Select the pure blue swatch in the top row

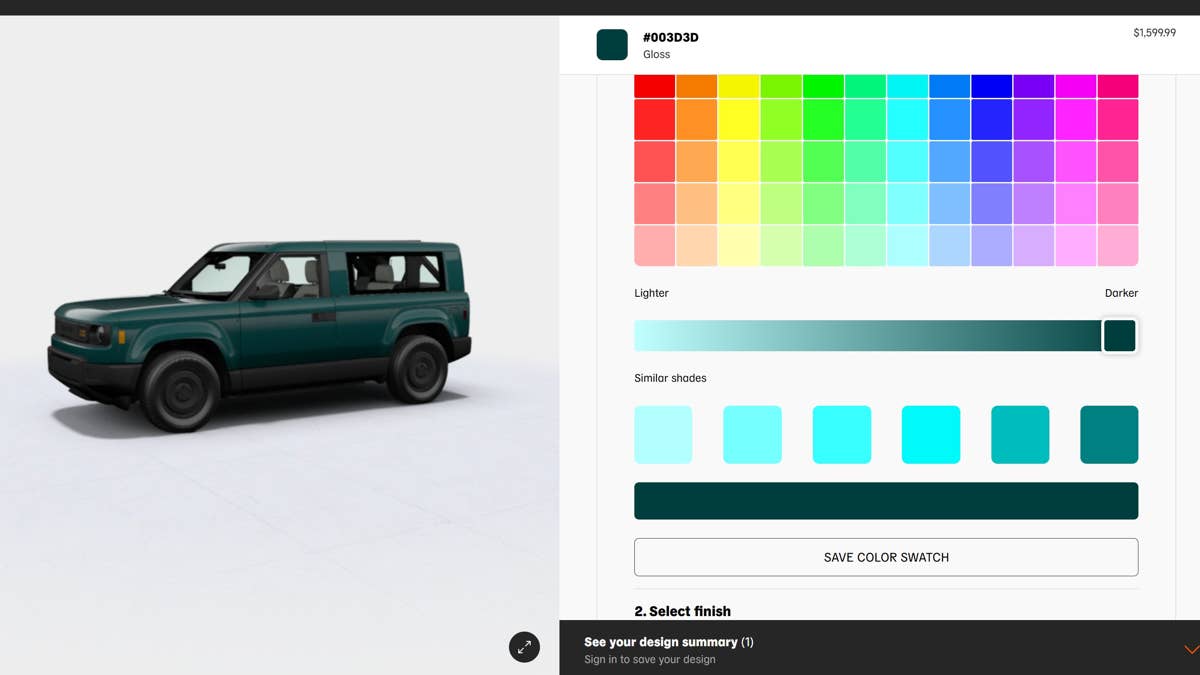992,86
